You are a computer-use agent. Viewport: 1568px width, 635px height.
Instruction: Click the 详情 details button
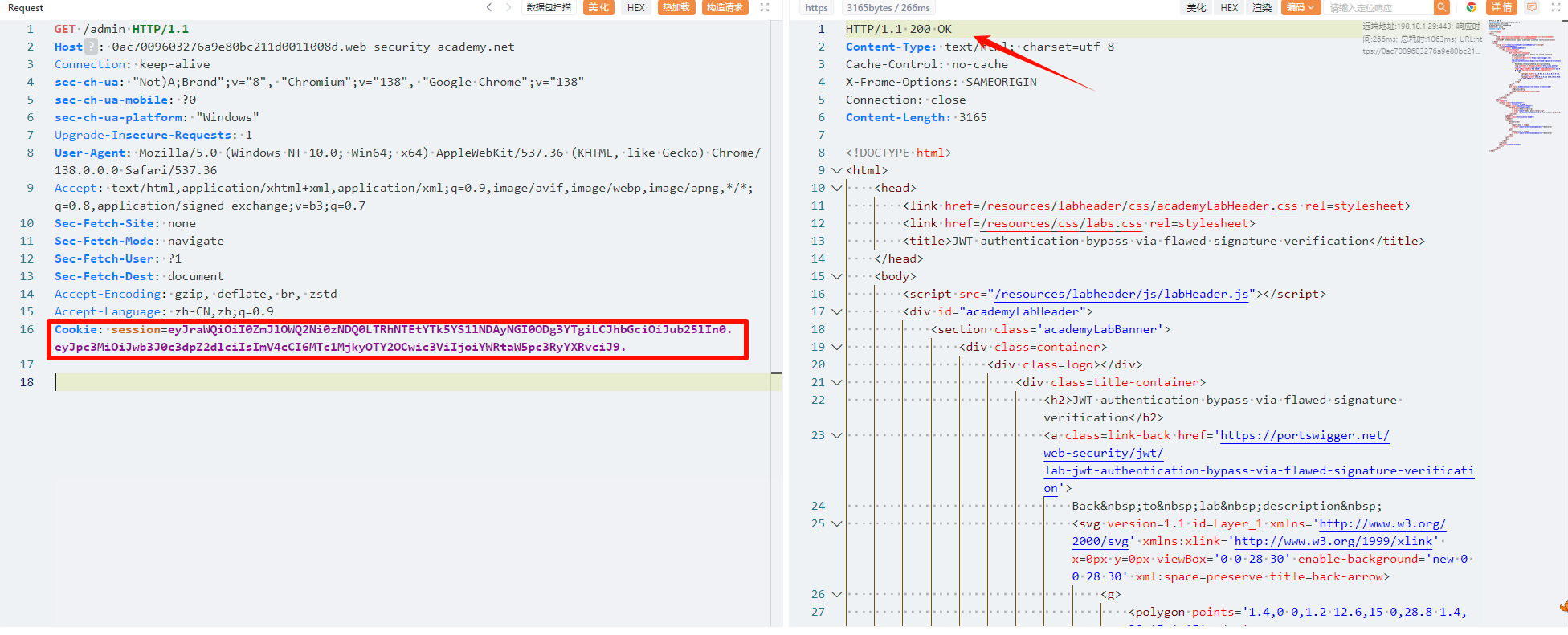[1501, 7]
